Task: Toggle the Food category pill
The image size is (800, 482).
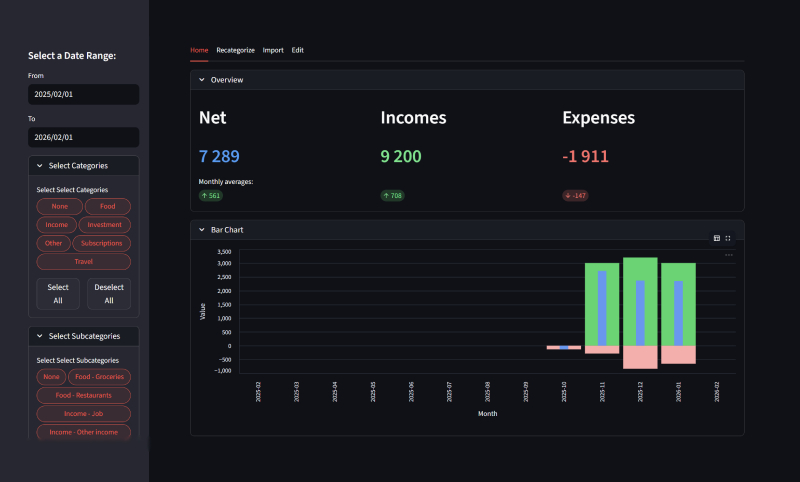Action: 108,207
